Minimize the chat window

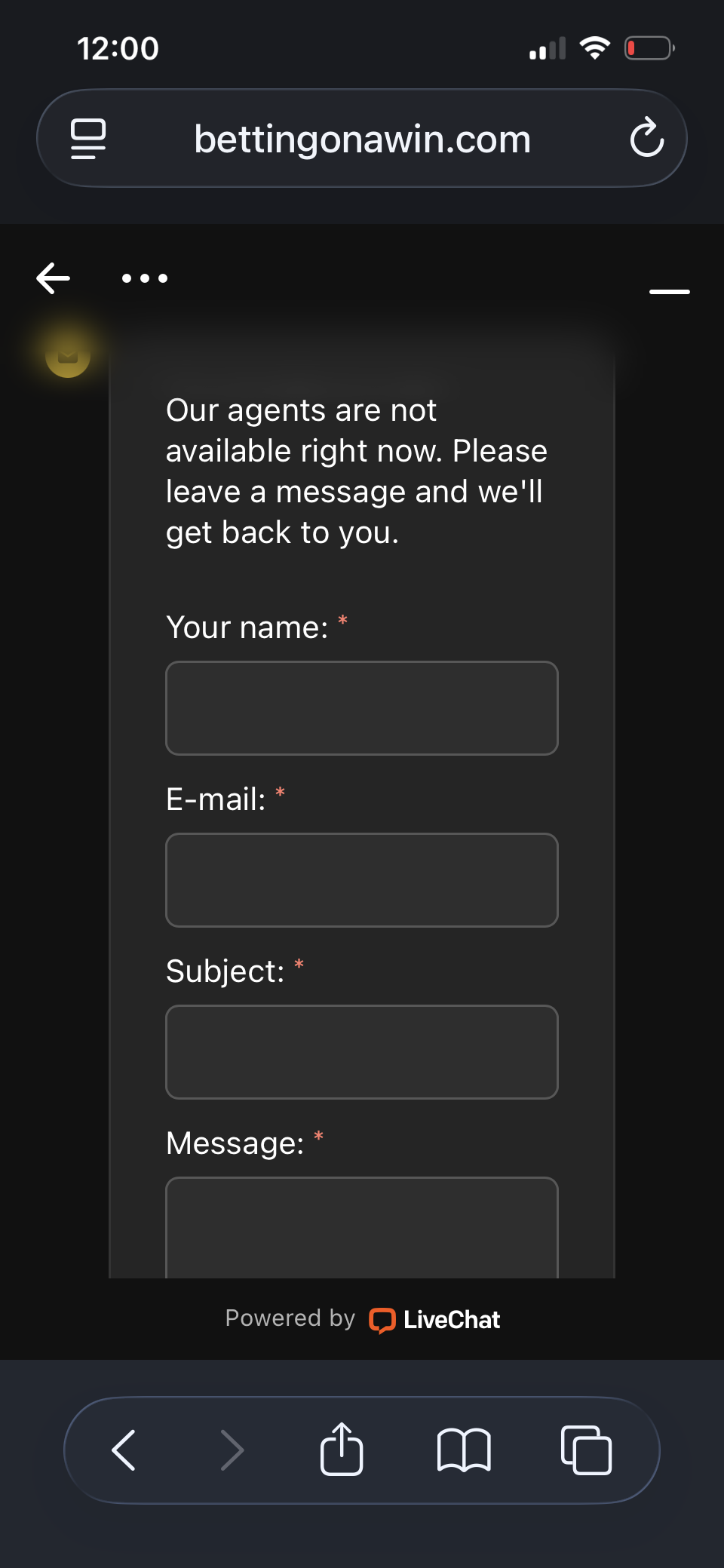pyautogui.click(x=669, y=291)
